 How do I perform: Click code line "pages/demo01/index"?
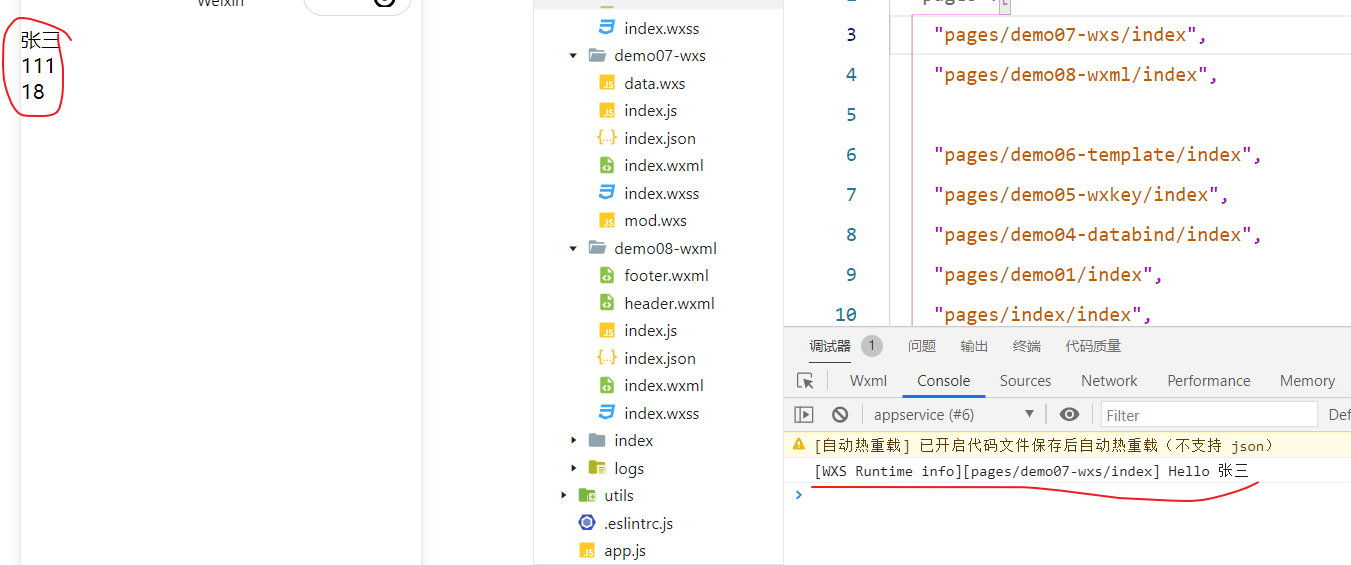pyautogui.click(x=1049, y=275)
